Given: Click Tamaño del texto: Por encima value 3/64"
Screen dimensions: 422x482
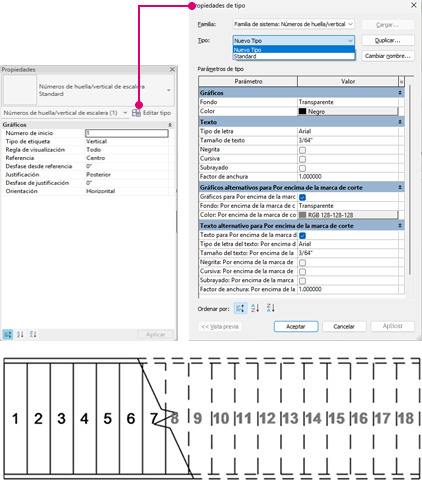Looking at the screenshot, I should pos(305,253).
